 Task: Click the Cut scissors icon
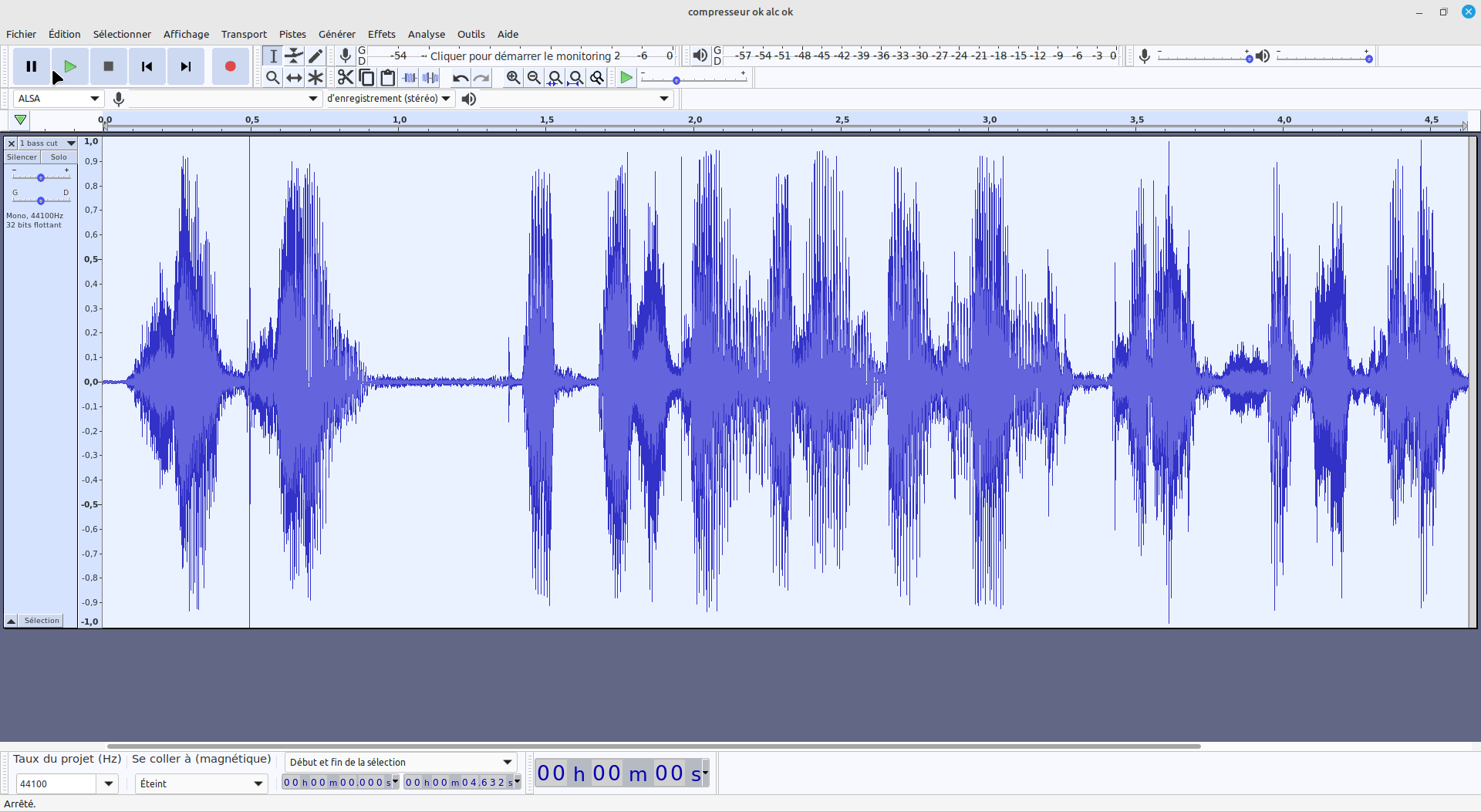click(x=345, y=78)
